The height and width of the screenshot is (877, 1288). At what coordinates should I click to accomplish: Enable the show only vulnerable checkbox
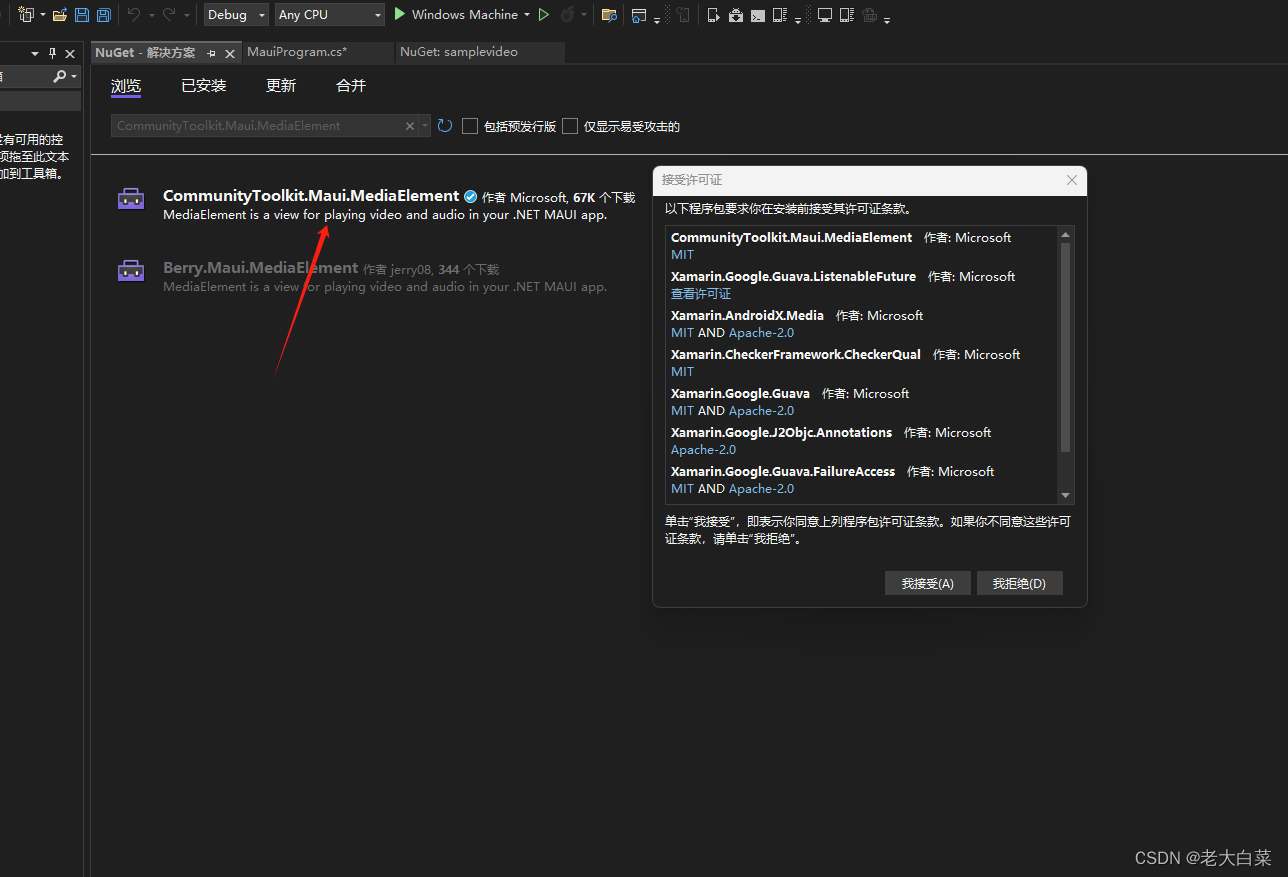pos(570,126)
